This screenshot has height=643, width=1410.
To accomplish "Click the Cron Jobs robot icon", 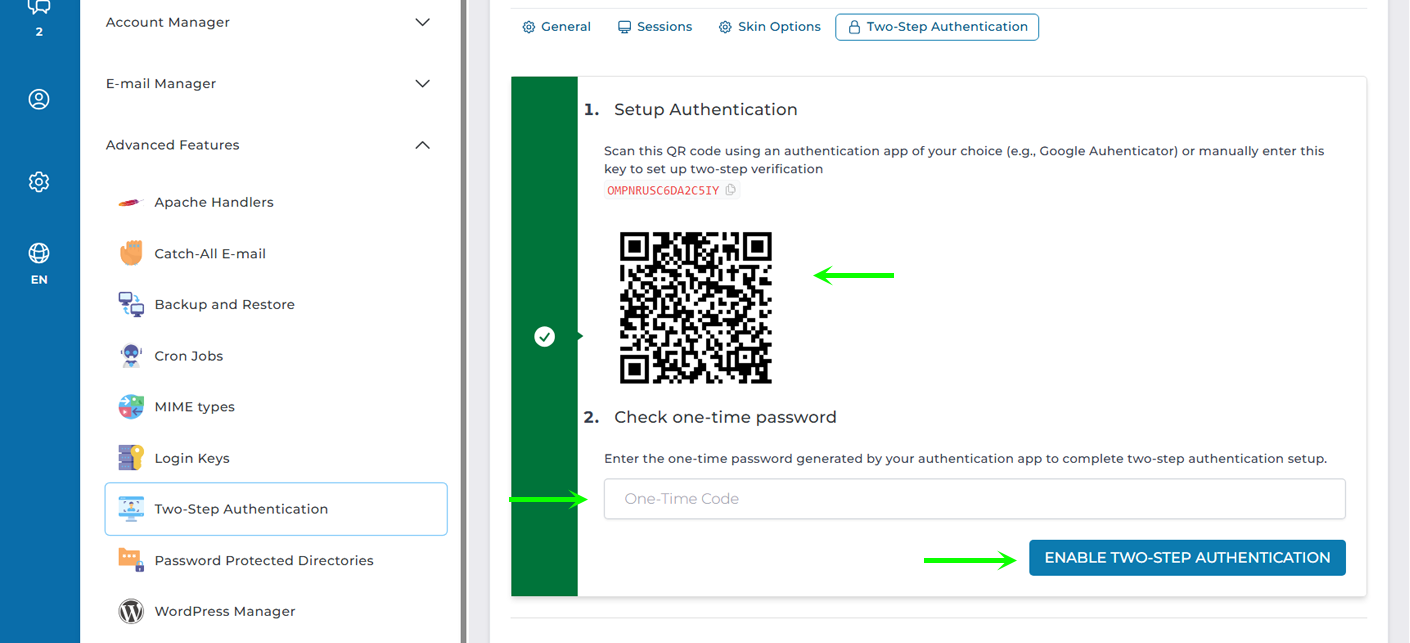I will coord(131,356).
